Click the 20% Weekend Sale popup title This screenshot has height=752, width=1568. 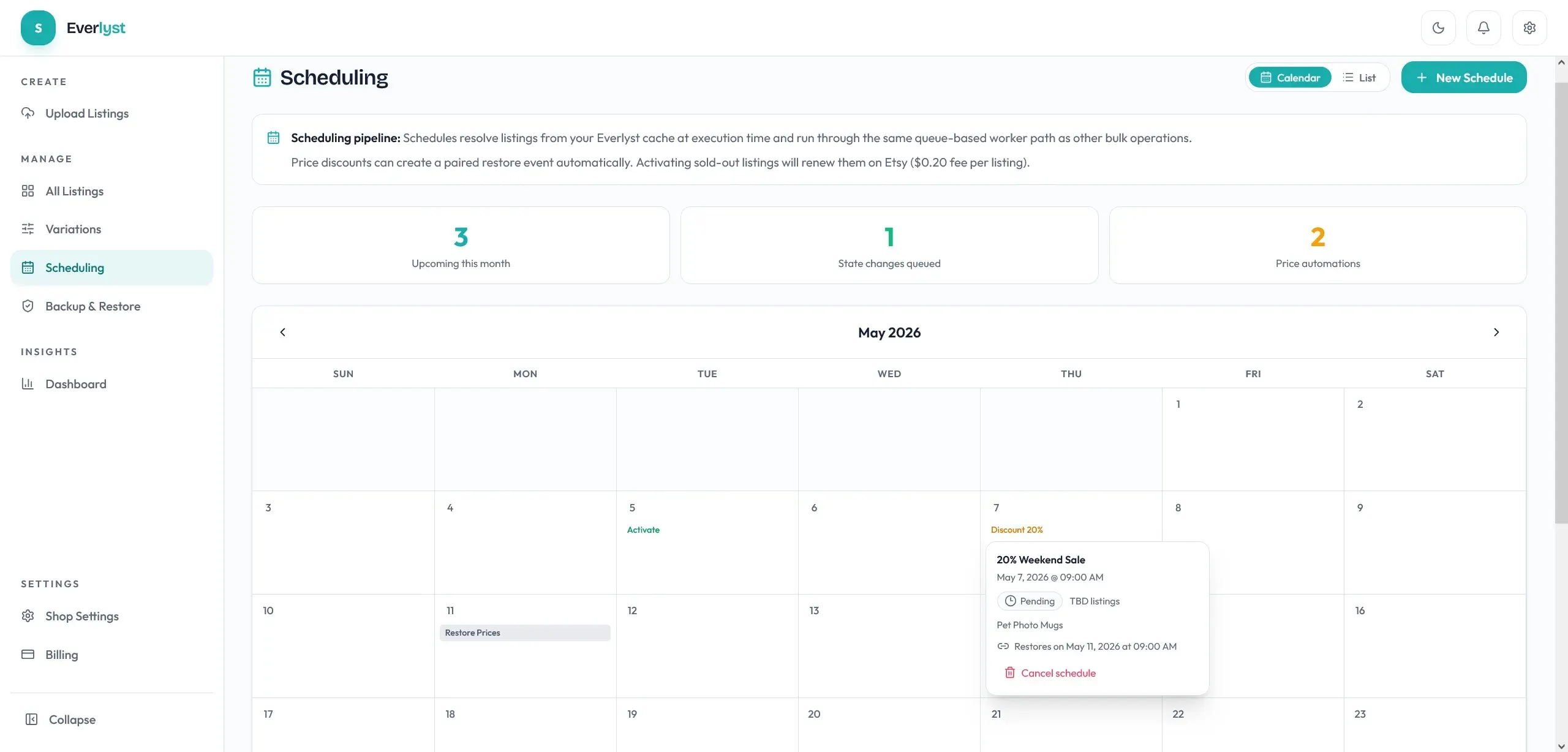(x=1041, y=560)
